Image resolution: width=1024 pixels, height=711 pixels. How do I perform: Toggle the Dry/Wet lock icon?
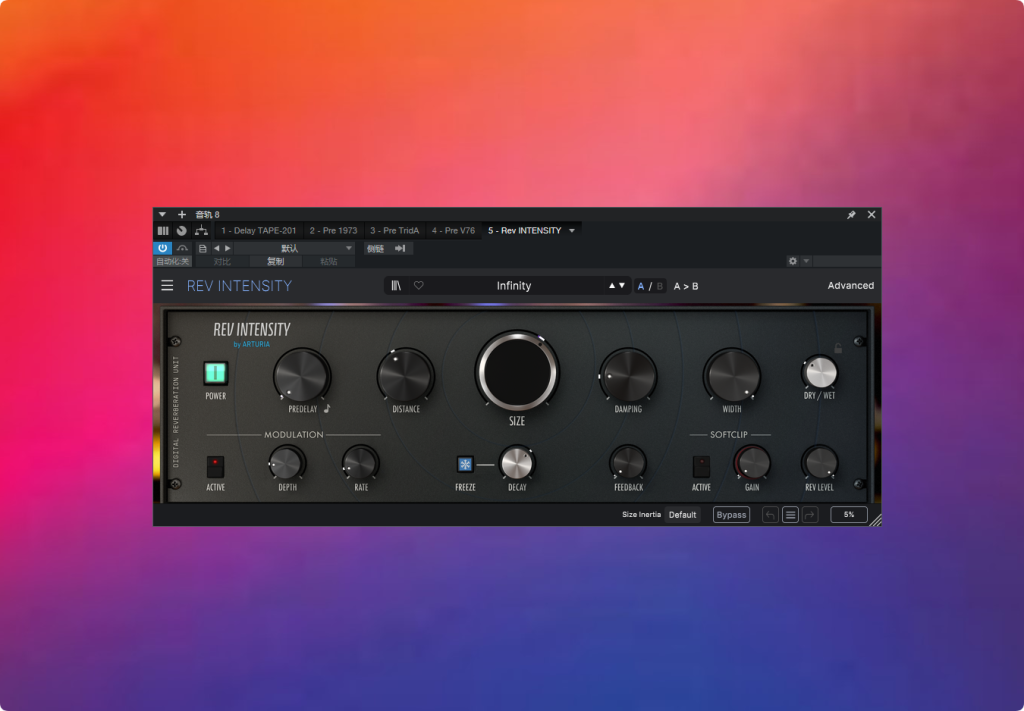(838, 349)
